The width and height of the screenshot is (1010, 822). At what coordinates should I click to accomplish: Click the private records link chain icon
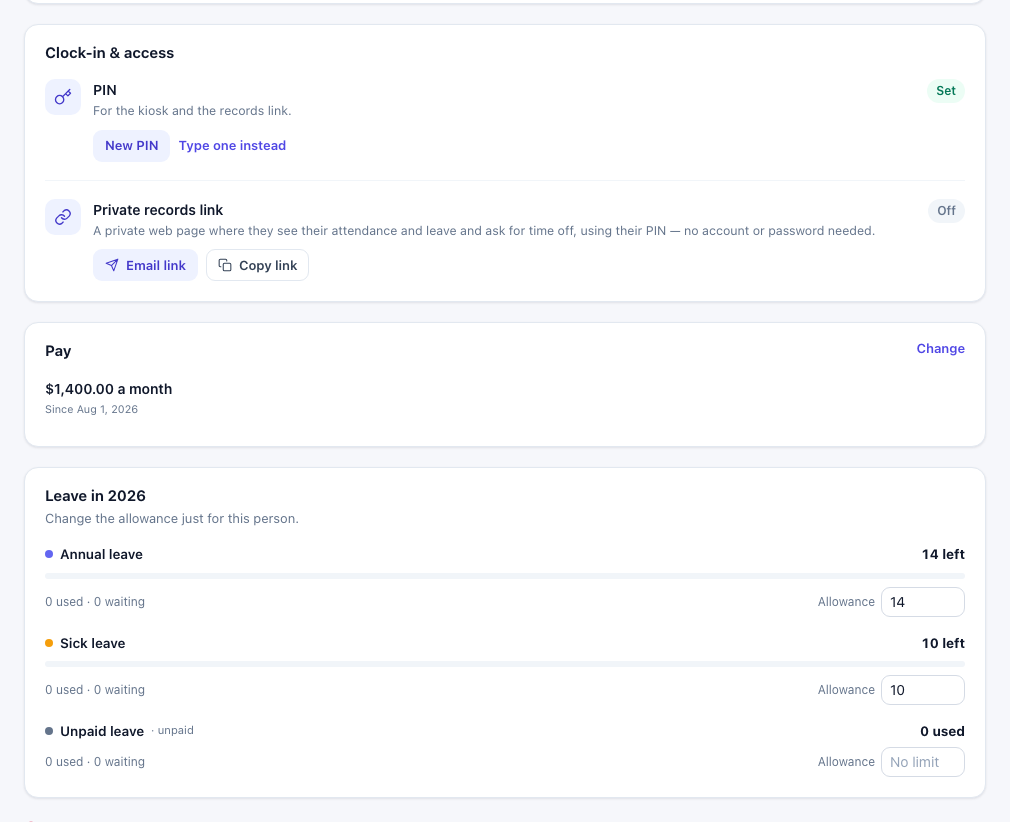pyautogui.click(x=63, y=217)
